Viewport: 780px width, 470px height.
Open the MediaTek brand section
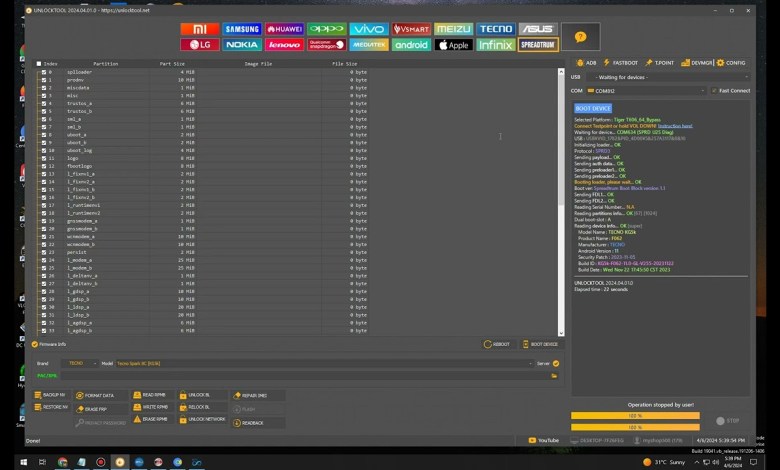369,45
